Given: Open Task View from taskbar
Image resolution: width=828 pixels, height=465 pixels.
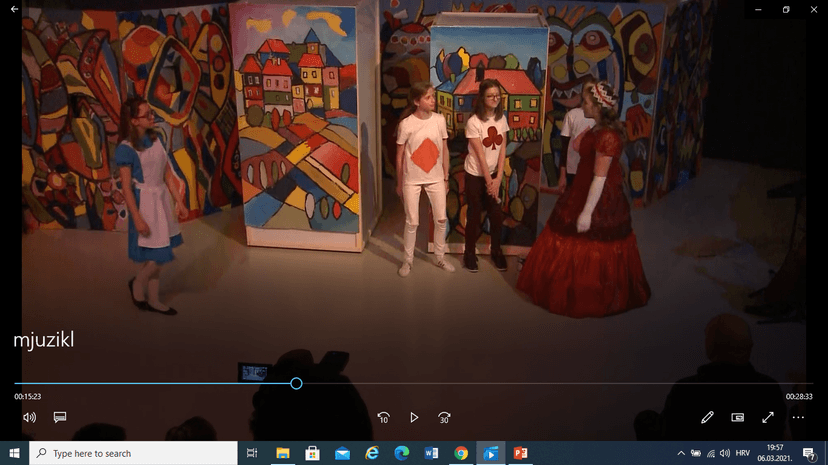Looking at the screenshot, I should click(x=252, y=453).
